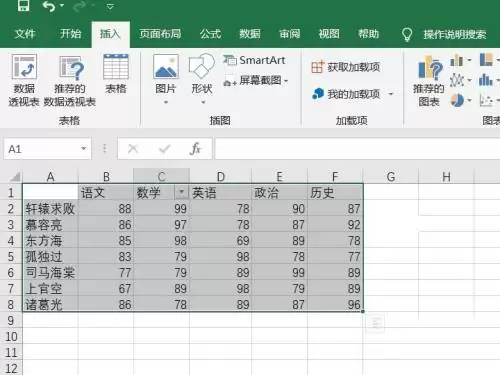Click the Undo arrow icon
Viewport: 500px width, 375px height.
(x=49, y=6)
